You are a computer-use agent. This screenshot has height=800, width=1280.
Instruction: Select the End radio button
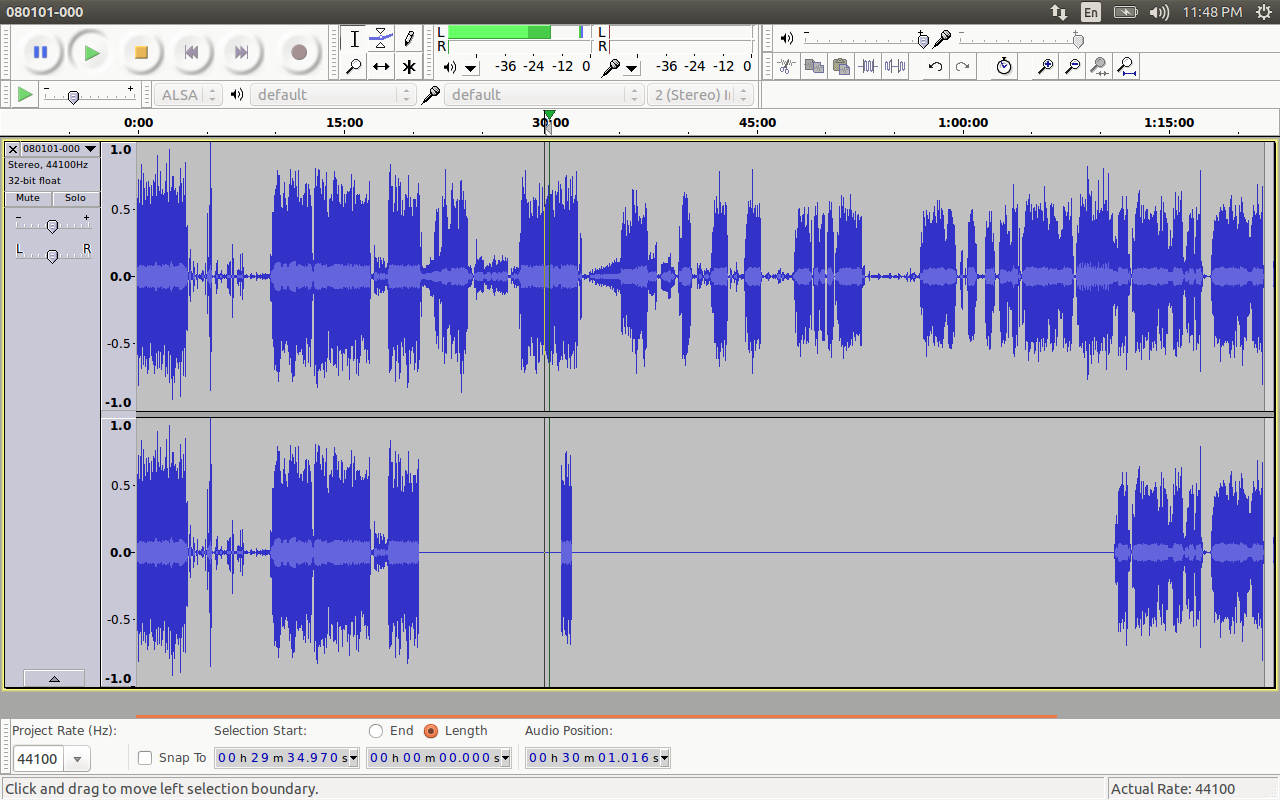376,731
